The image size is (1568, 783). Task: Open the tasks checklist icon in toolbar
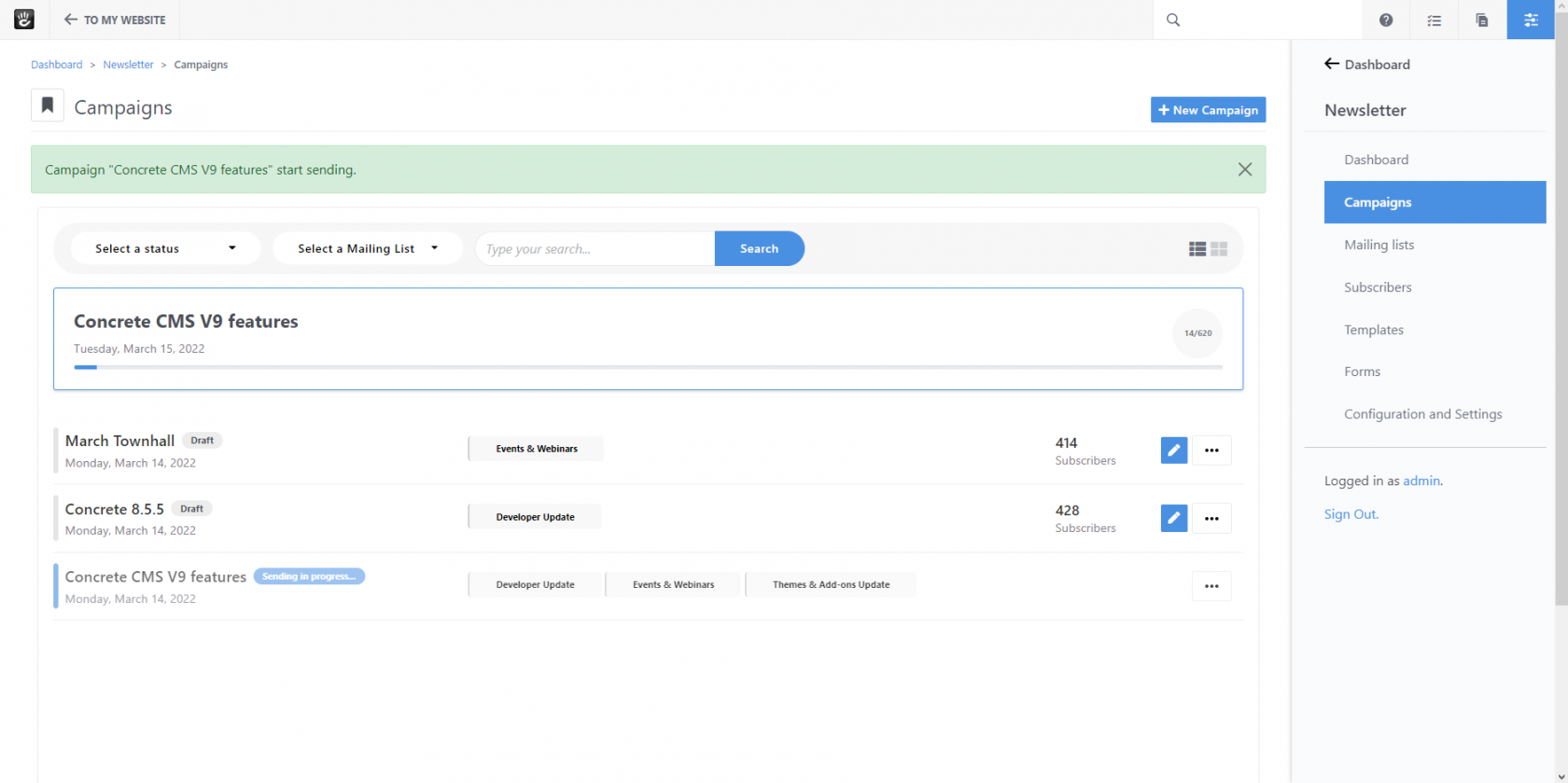[x=1435, y=20]
